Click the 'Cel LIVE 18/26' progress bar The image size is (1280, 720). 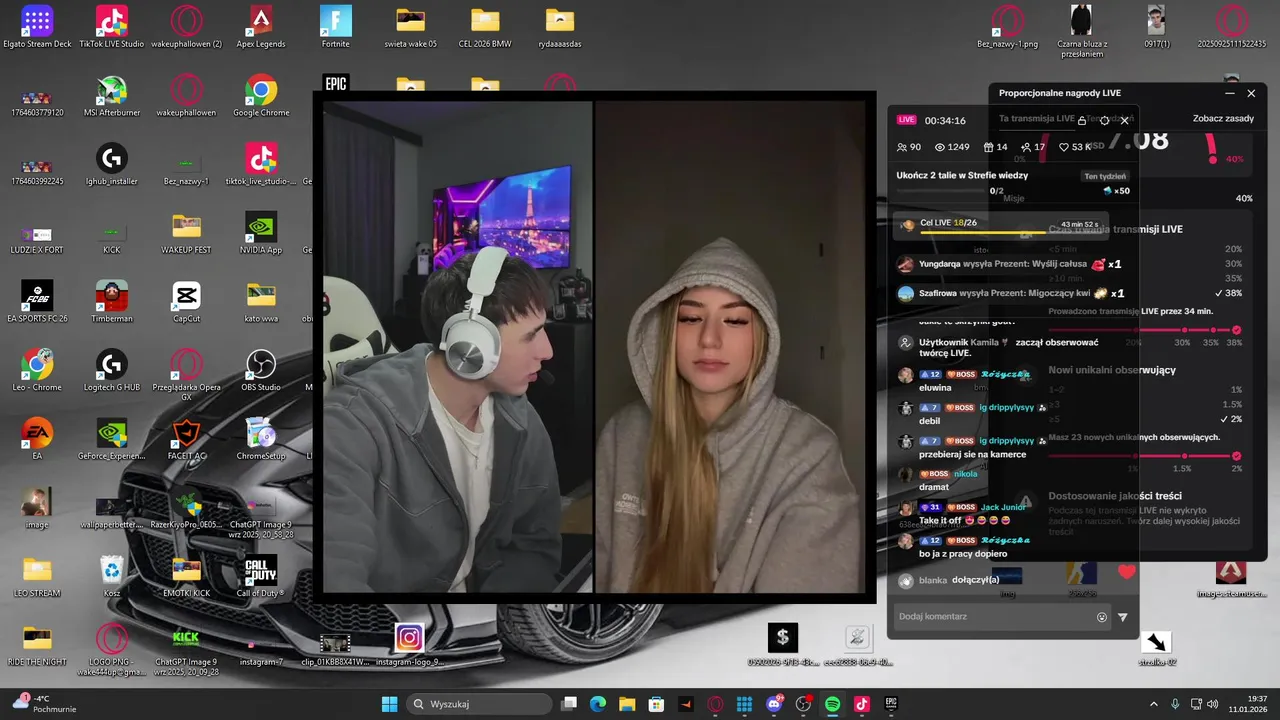point(1001,225)
